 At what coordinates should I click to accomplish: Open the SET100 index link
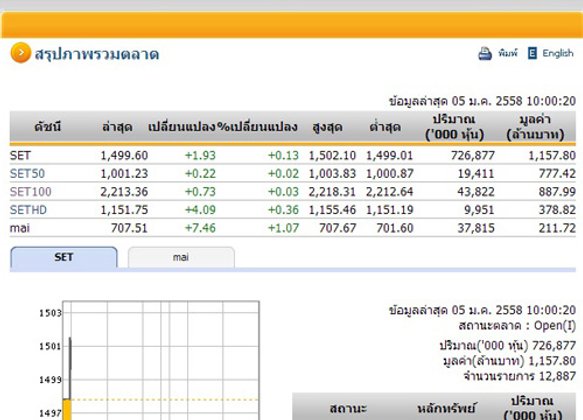tap(30, 192)
